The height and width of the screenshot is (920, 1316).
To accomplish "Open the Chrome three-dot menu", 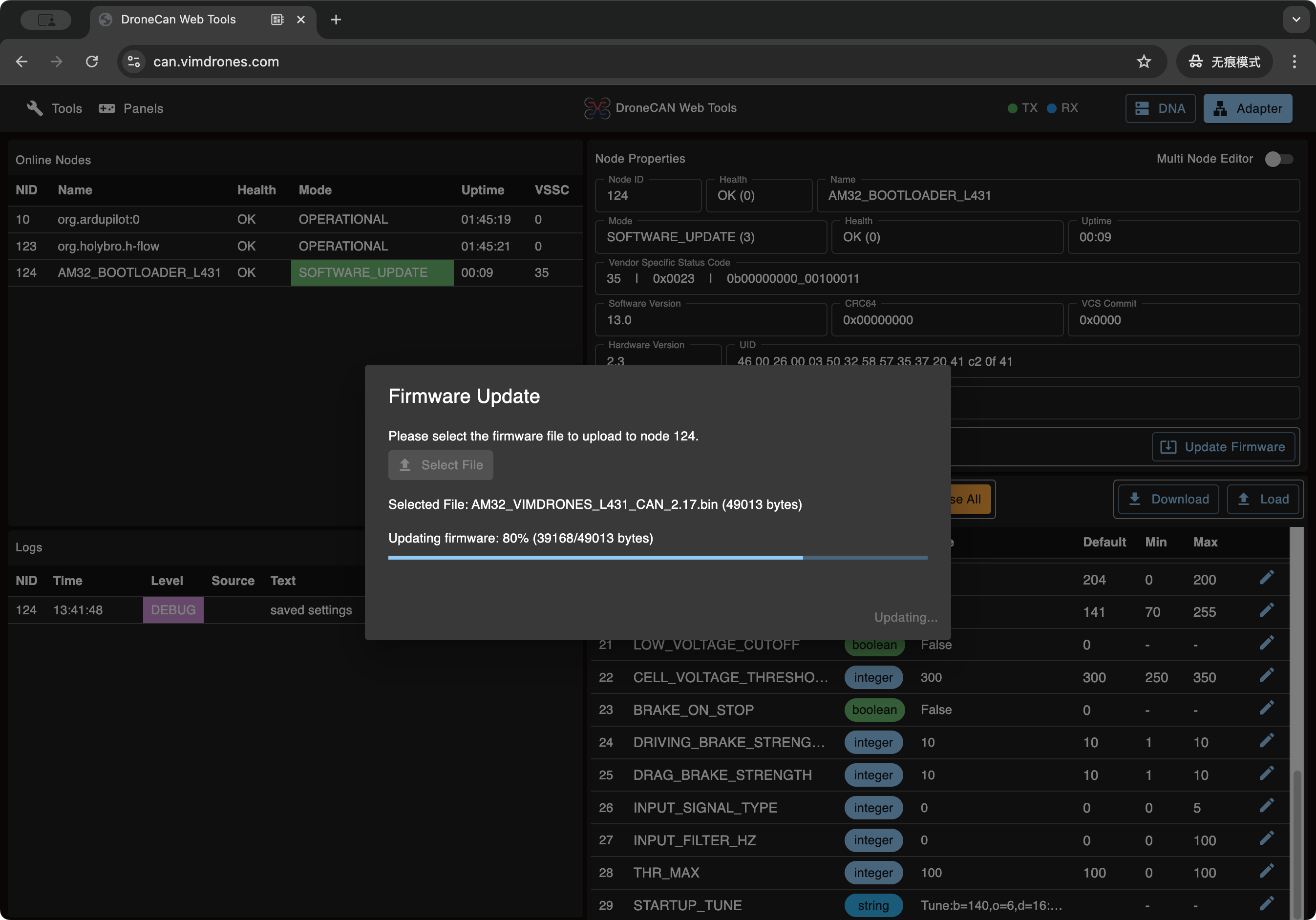I will 1294,62.
